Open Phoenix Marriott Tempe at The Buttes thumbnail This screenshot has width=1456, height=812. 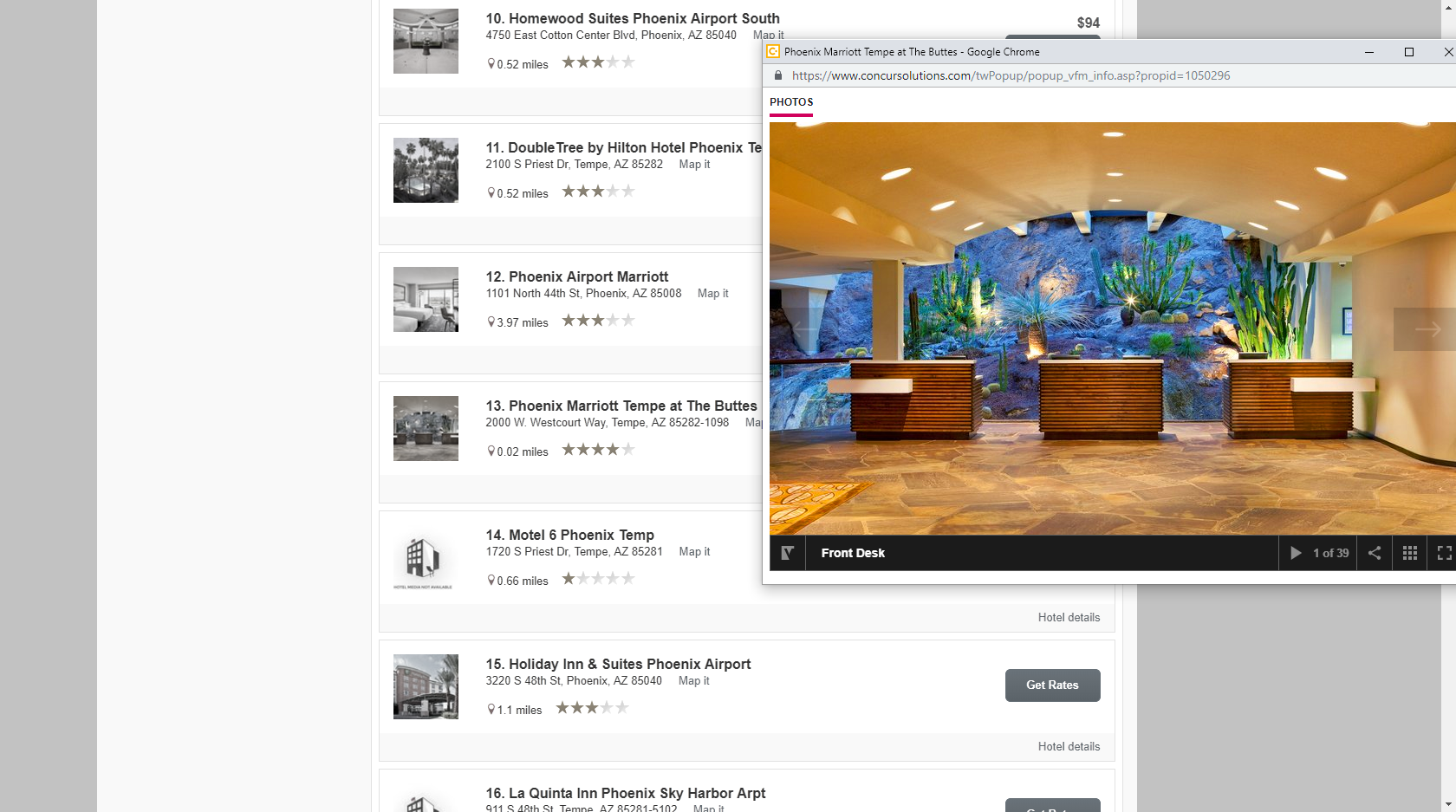(x=426, y=428)
